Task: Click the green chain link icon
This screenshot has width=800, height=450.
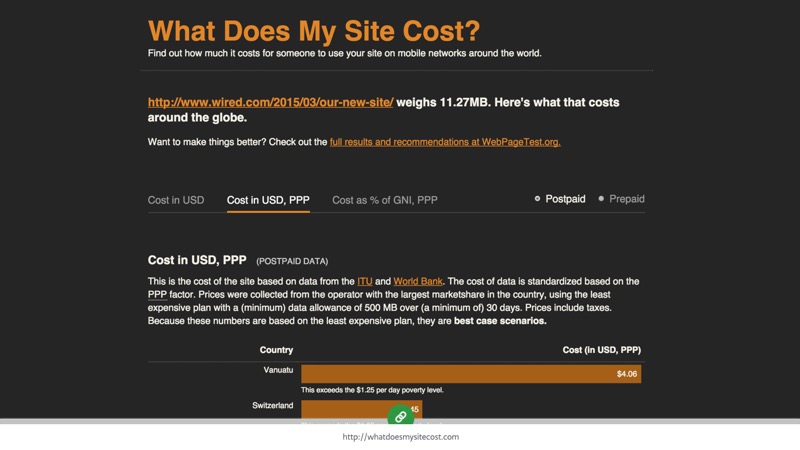Action: (x=400, y=416)
